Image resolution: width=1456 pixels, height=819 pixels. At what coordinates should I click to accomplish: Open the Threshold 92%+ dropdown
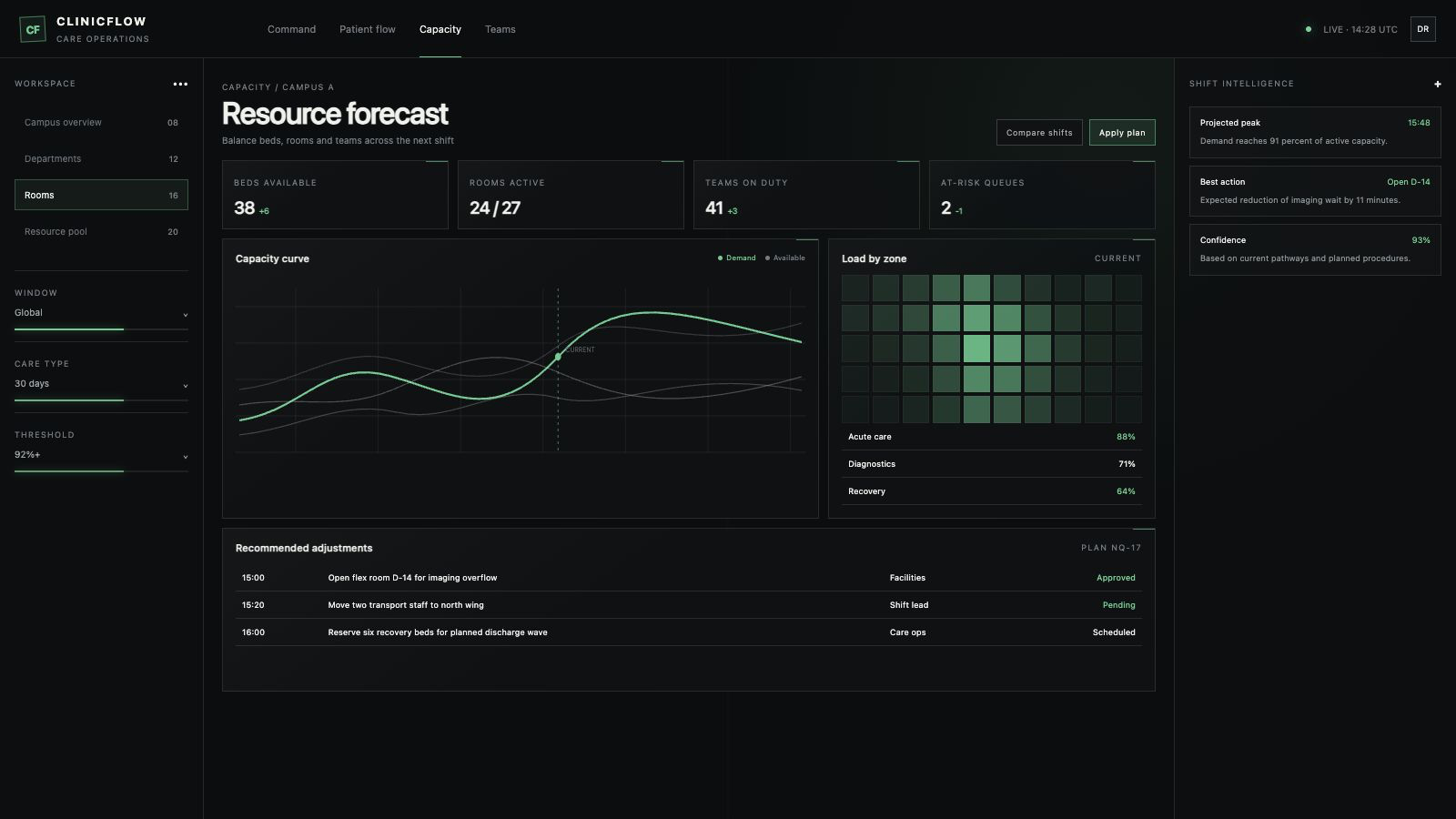pos(101,455)
